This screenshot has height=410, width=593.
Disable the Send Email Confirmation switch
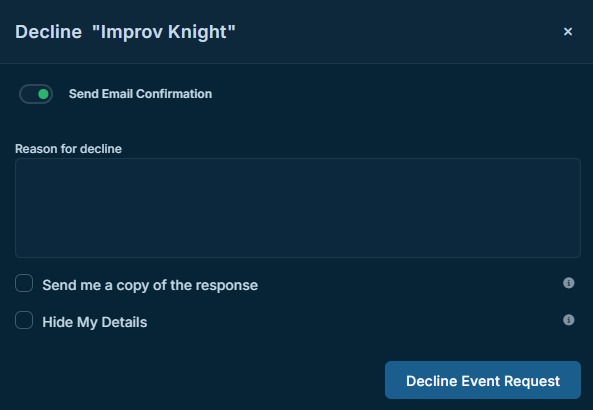point(36,94)
